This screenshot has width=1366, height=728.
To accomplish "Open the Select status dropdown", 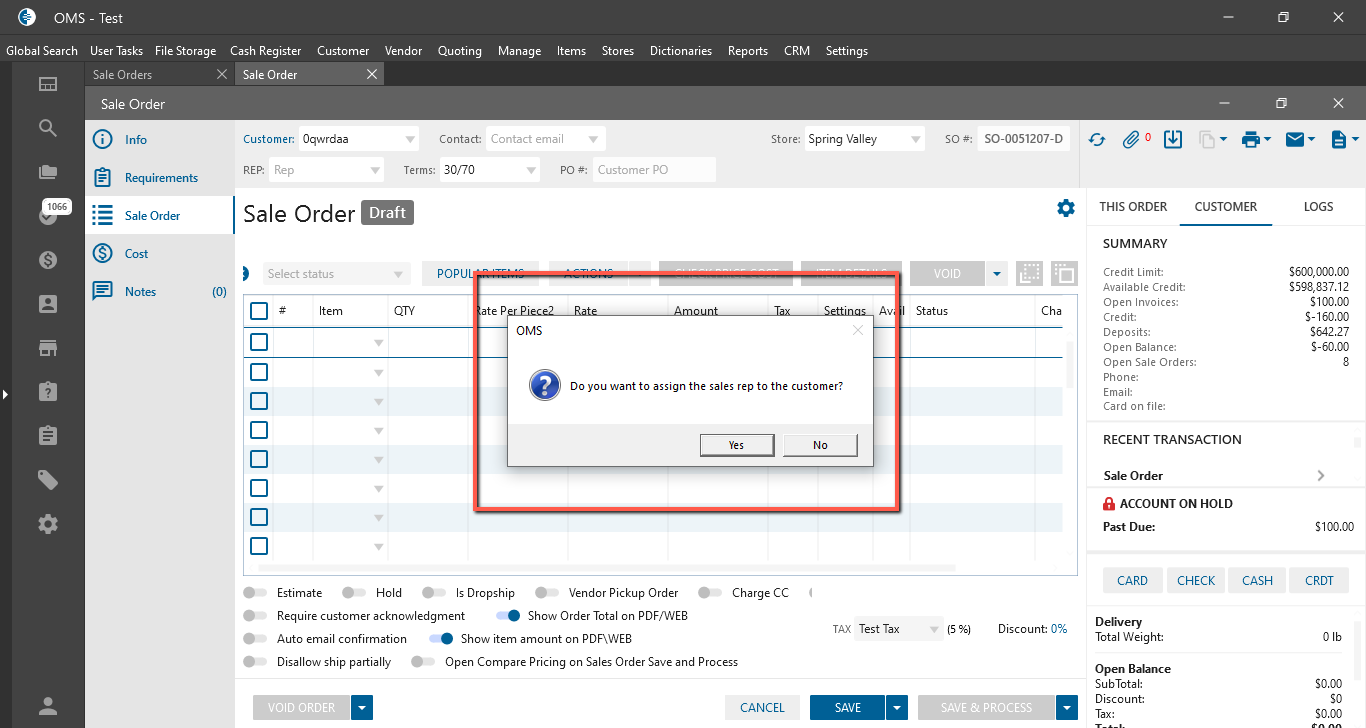I will pos(337,274).
